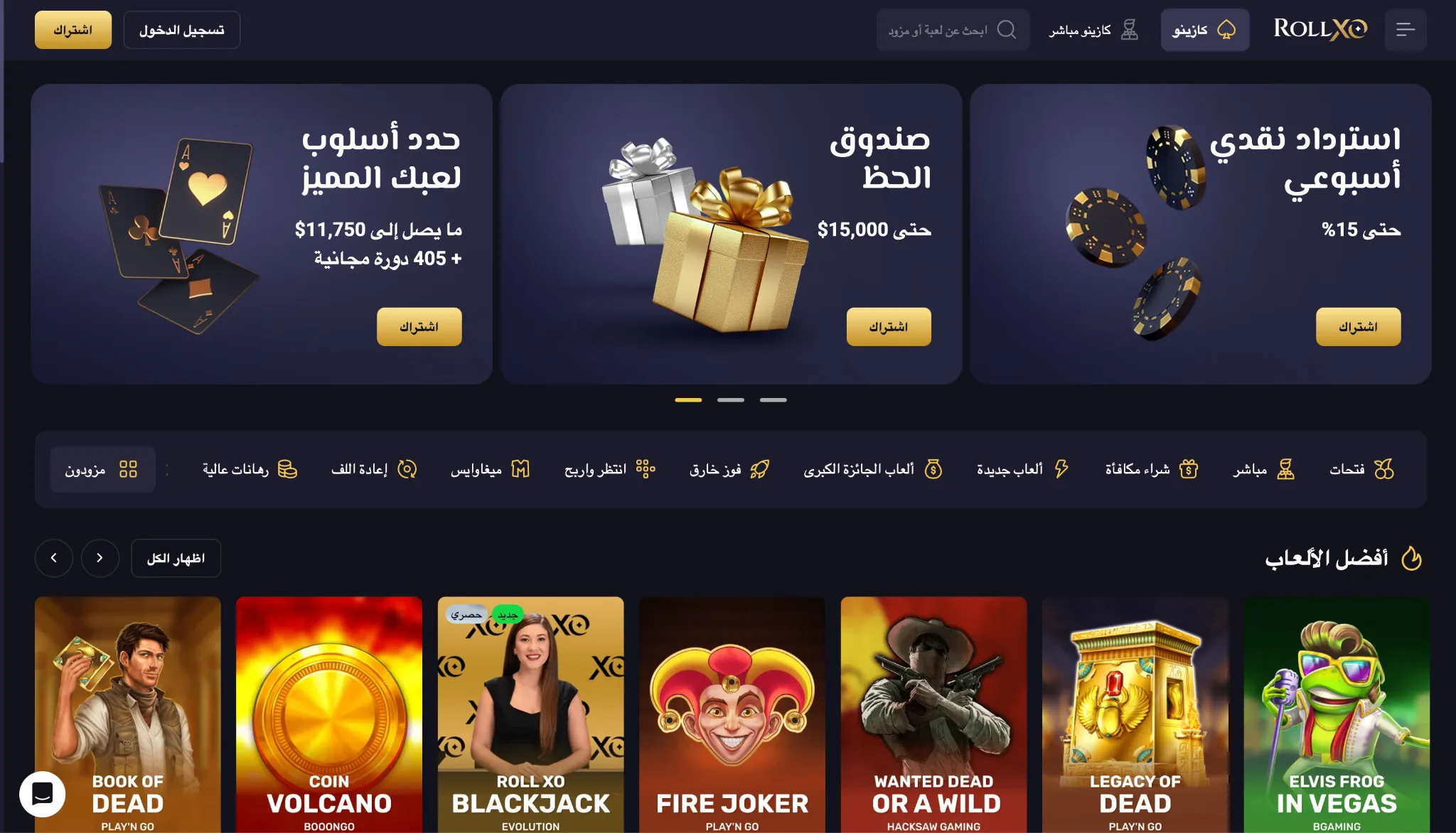The width and height of the screenshot is (1456, 833).
Task: Click the search games or providers field
Action: [x=953, y=30]
